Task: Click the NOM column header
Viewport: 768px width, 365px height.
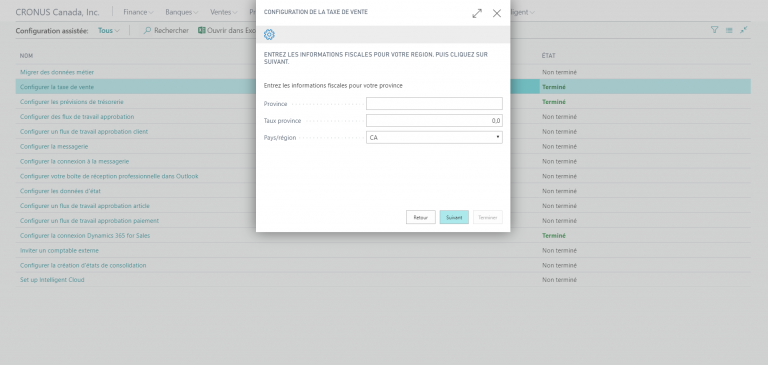Action: [26, 56]
